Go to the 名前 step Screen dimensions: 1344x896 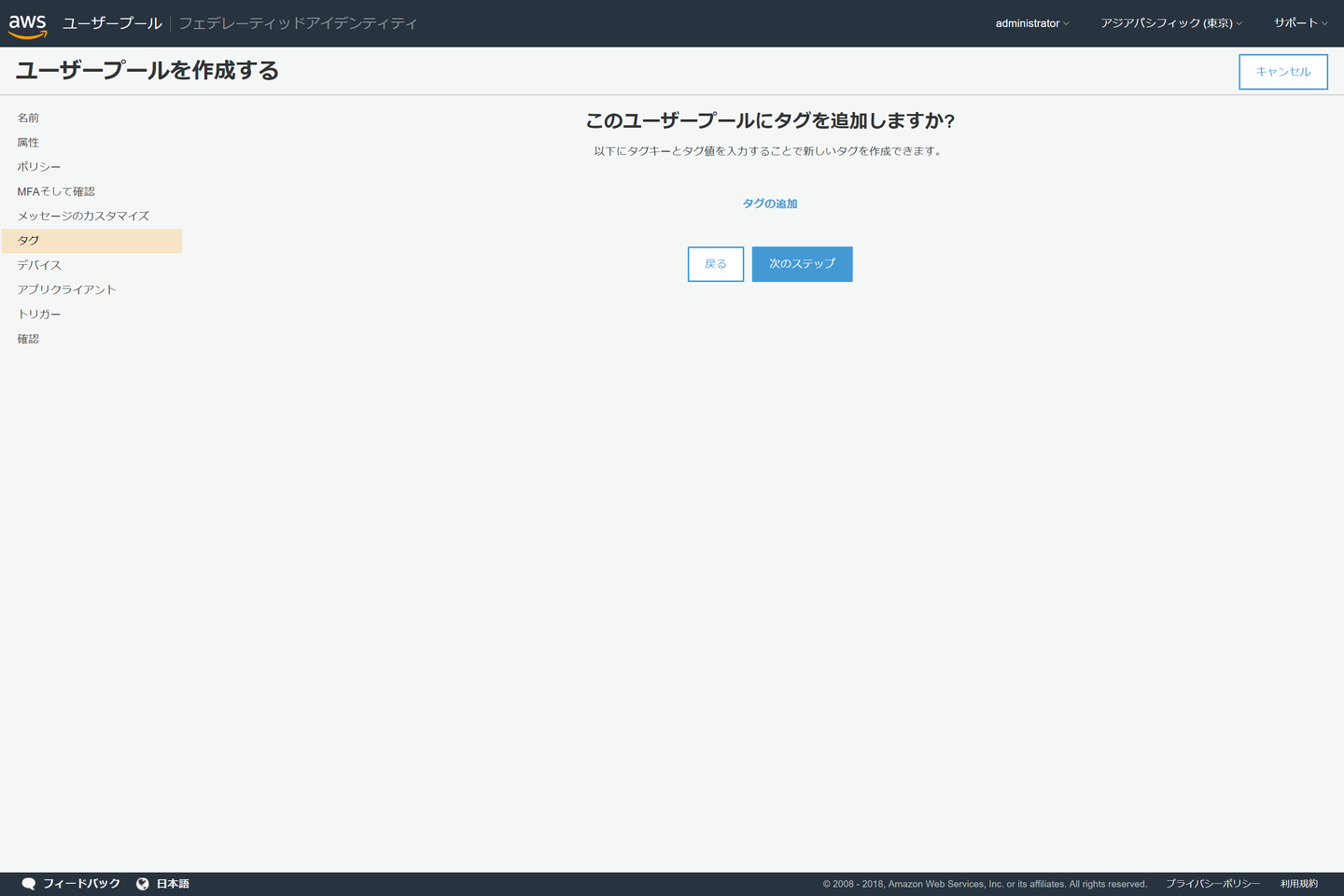[28, 118]
